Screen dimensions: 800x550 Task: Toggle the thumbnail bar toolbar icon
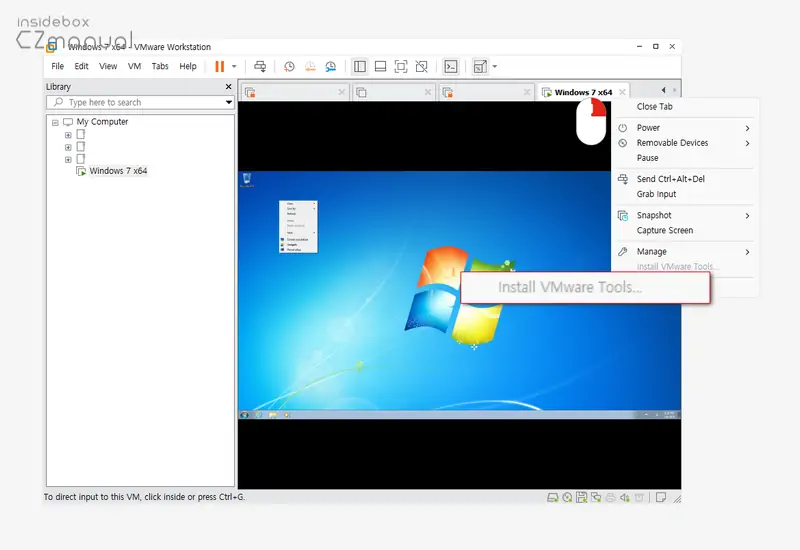click(380, 66)
